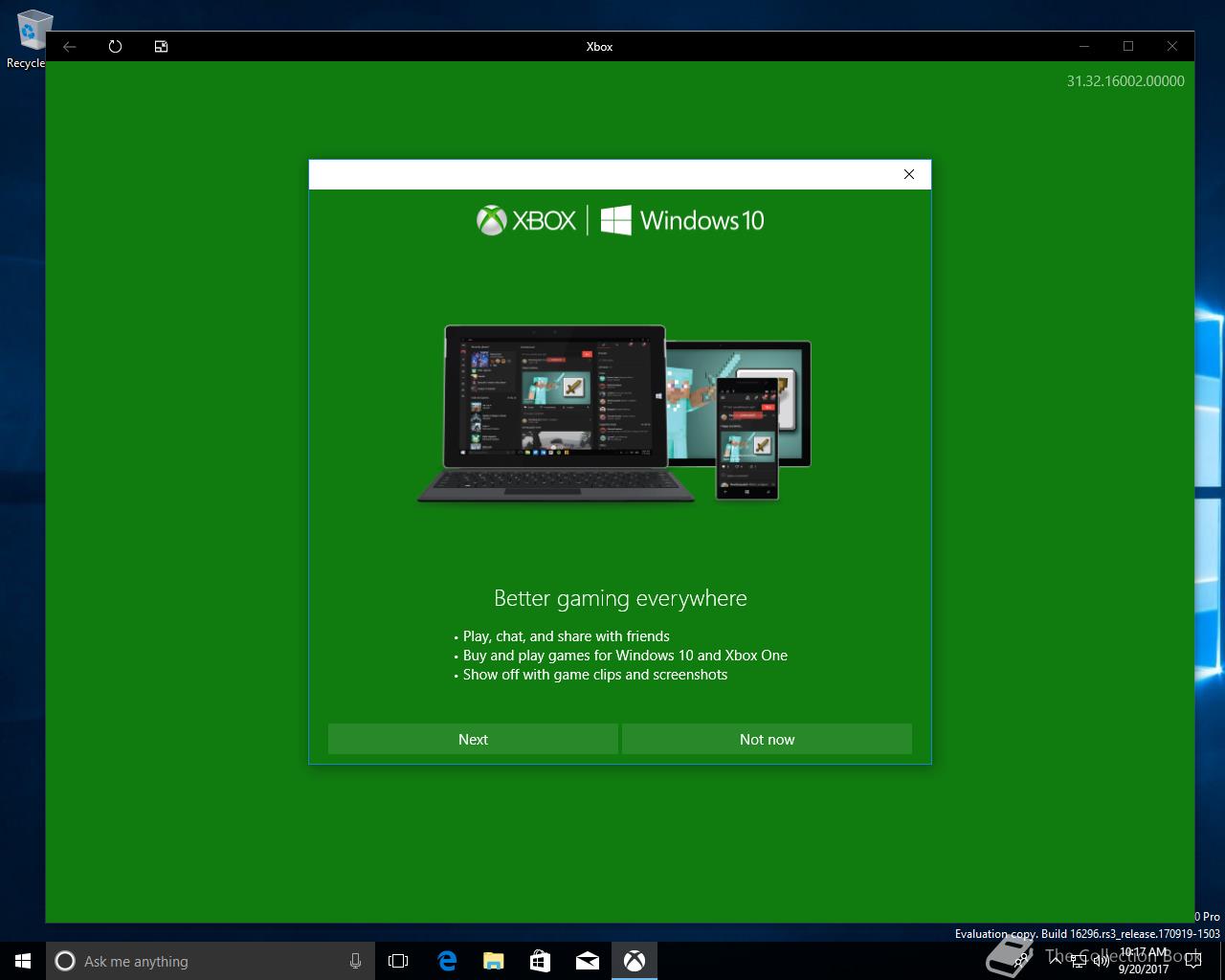
Task: Click the Xbox app icon in taskbar
Action: (x=634, y=961)
